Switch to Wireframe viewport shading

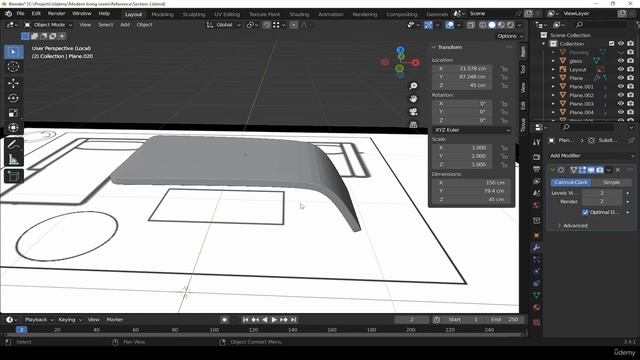point(482,25)
